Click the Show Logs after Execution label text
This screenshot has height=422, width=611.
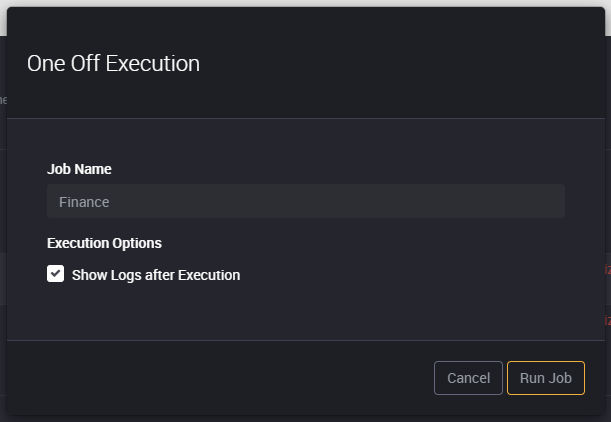[x=156, y=275]
